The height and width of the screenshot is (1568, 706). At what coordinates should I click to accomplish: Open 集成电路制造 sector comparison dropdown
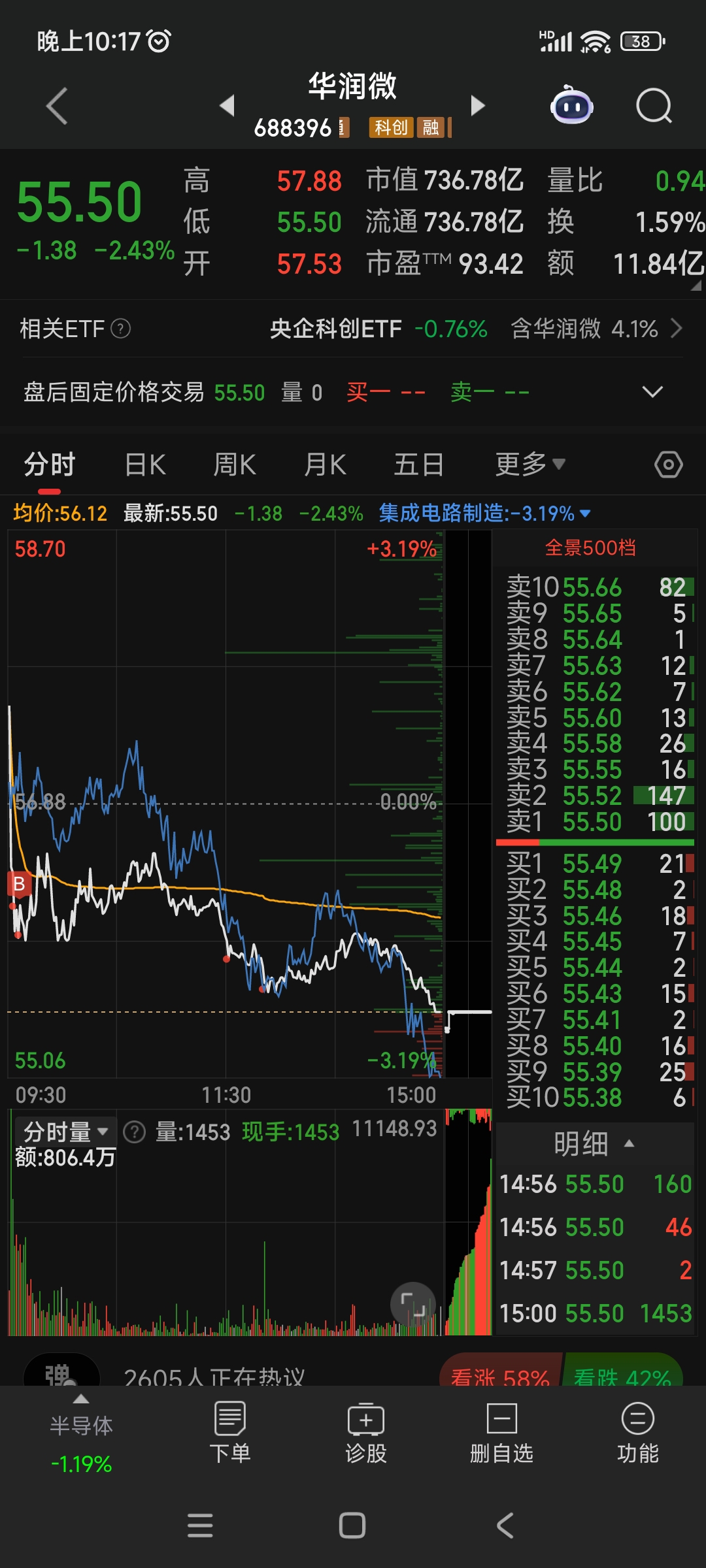pos(485,514)
